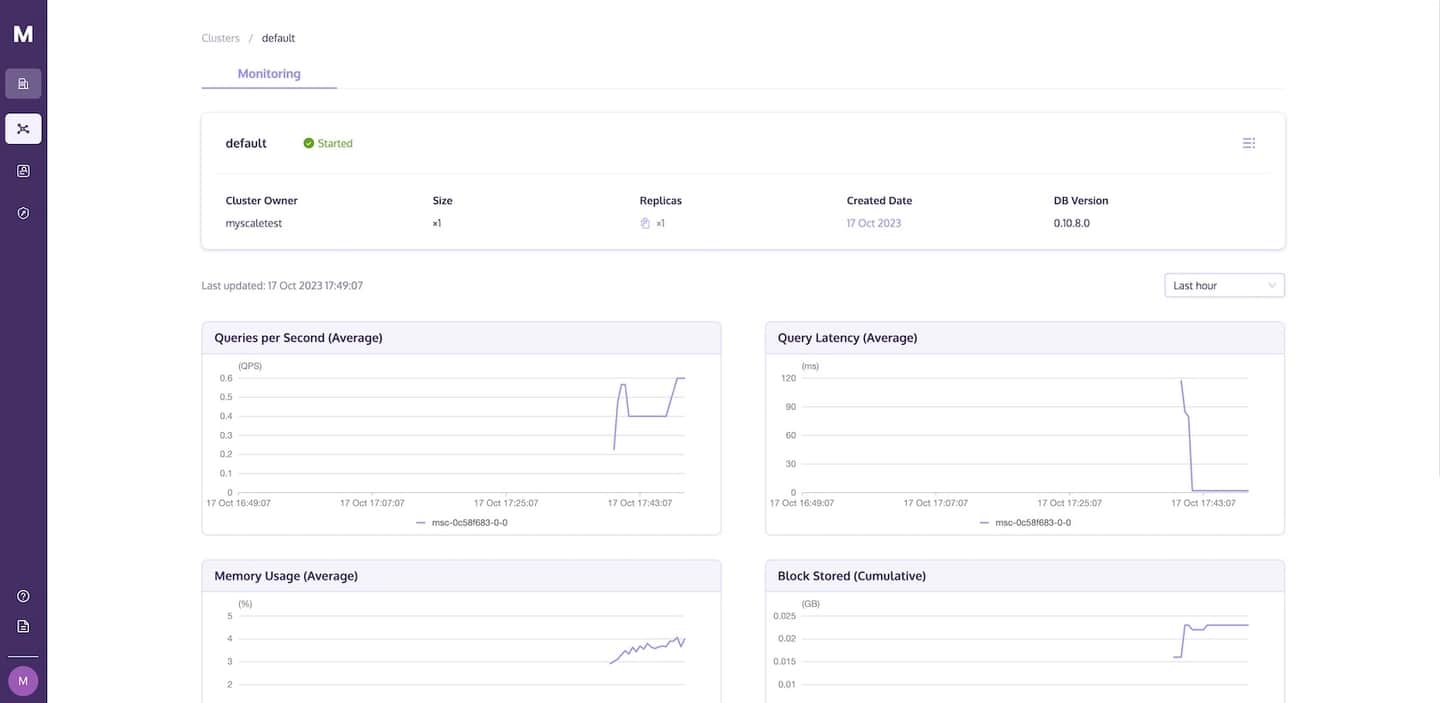Click the Last updated timestamp text
This screenshot has height=703, width=1440.
tap(282, 286)
